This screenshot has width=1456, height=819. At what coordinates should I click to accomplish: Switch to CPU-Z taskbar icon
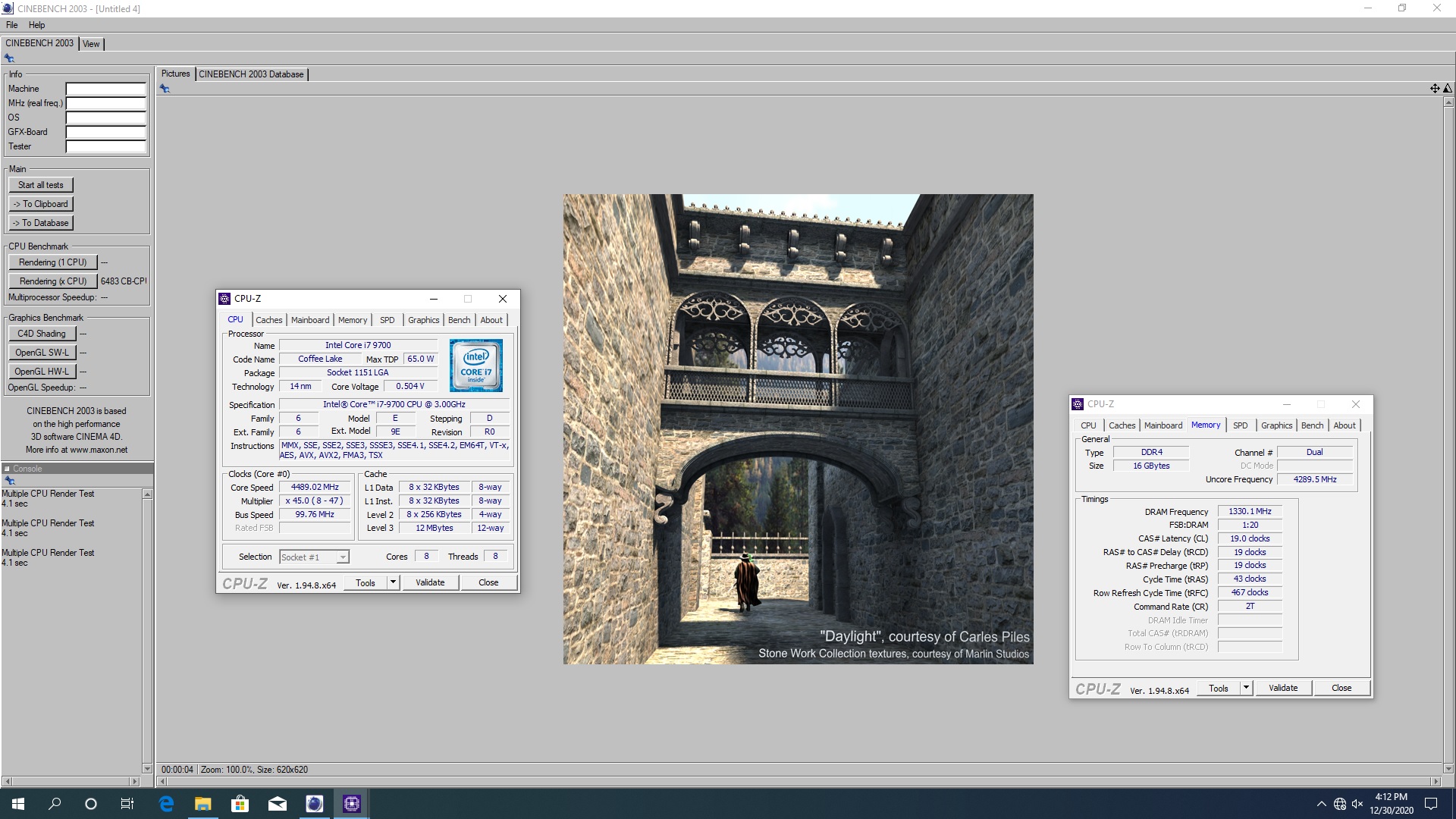[351, 804]
